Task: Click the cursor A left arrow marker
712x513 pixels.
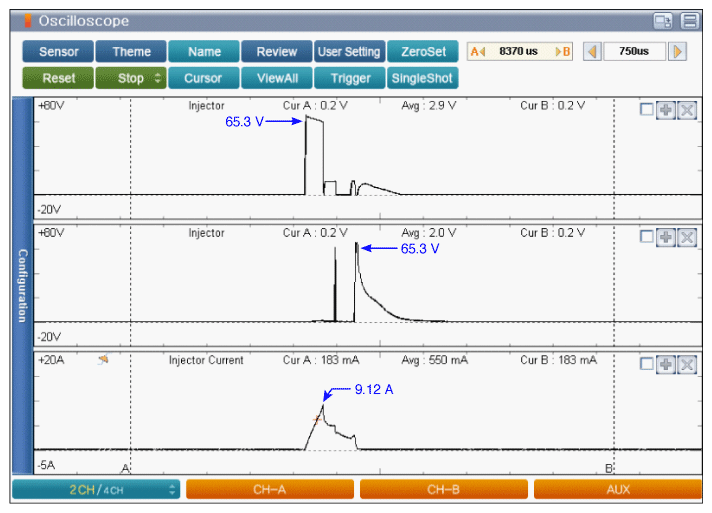Action: (x=478, y=51)
